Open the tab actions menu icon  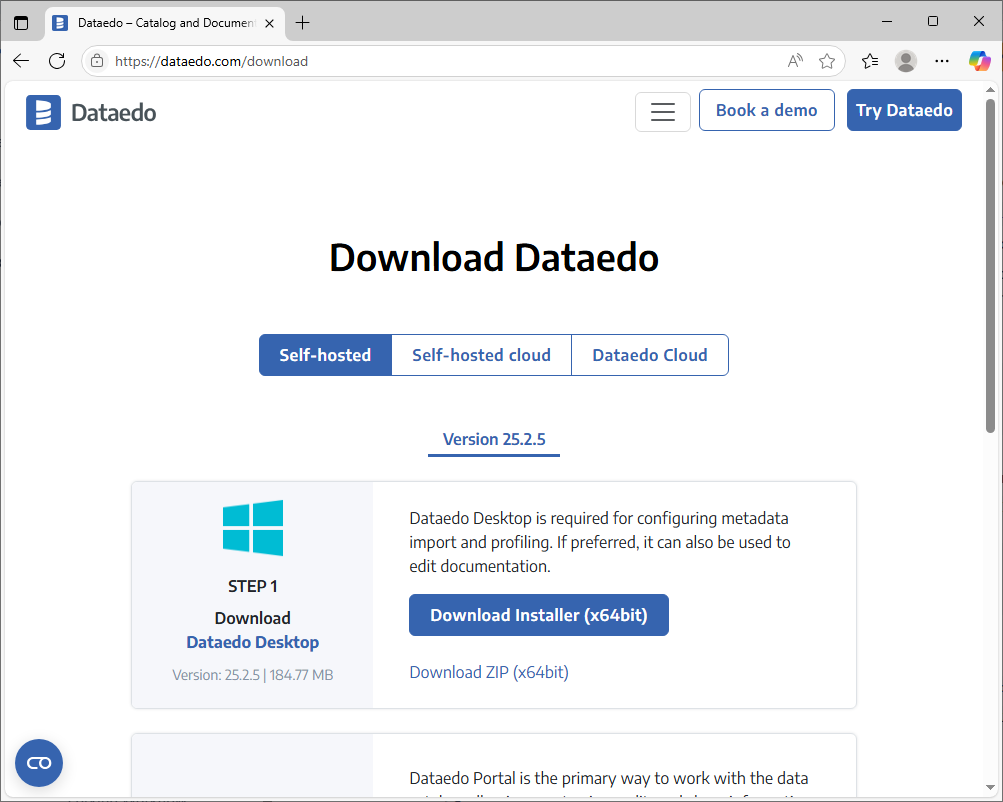21,23
